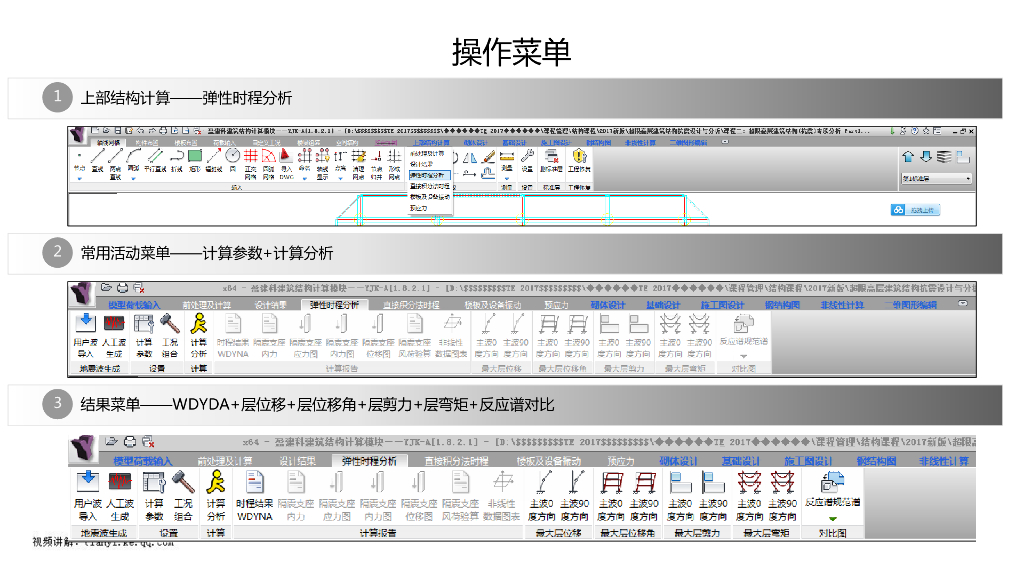
Task: Click 主波0度方向 under 最大层剪力 in section 3
Action: (680, 496)
